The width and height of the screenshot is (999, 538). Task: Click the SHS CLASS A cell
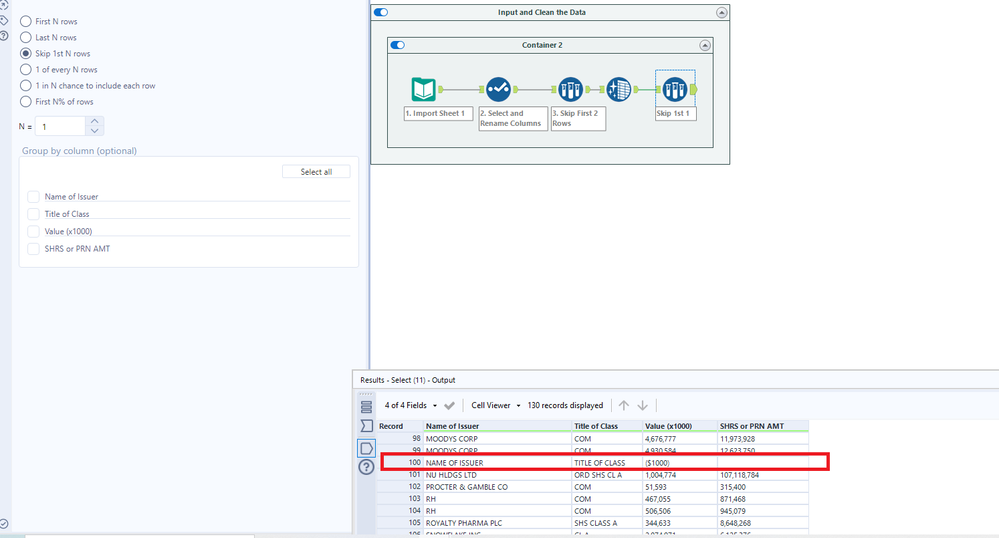click(x=607, y=523)
